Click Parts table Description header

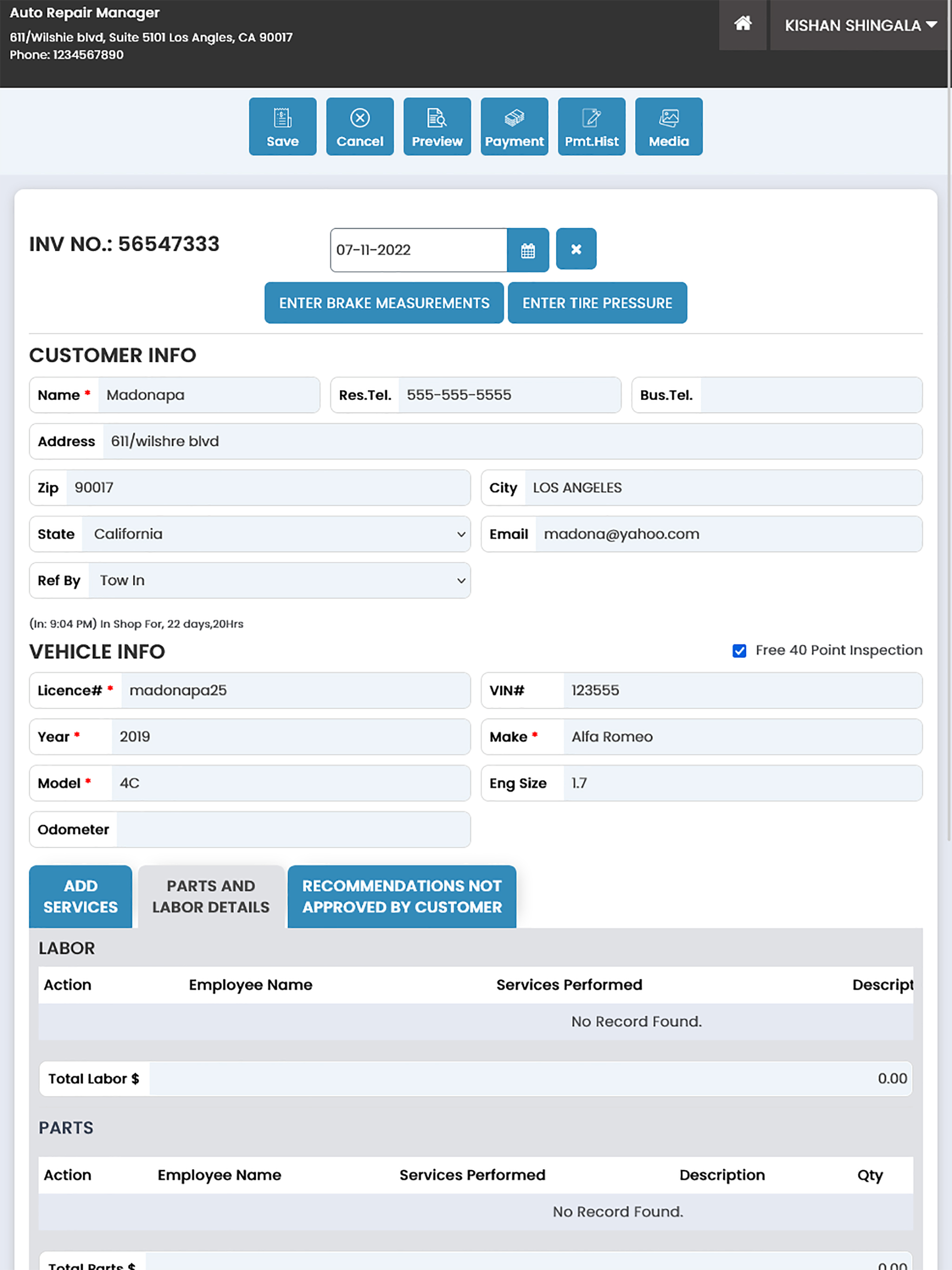coord(722,1175)
